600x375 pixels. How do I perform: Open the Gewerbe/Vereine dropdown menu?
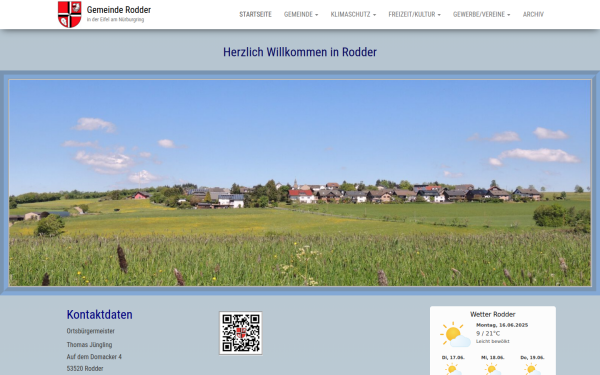coord(481,14)
